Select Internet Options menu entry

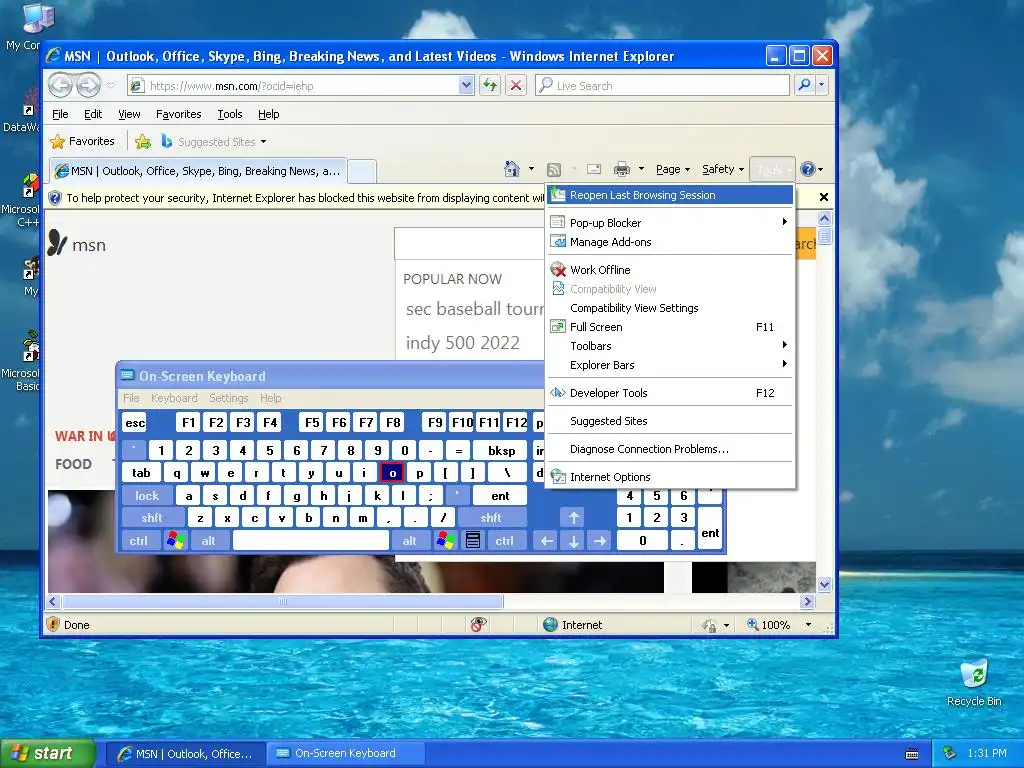click(670, 477)
